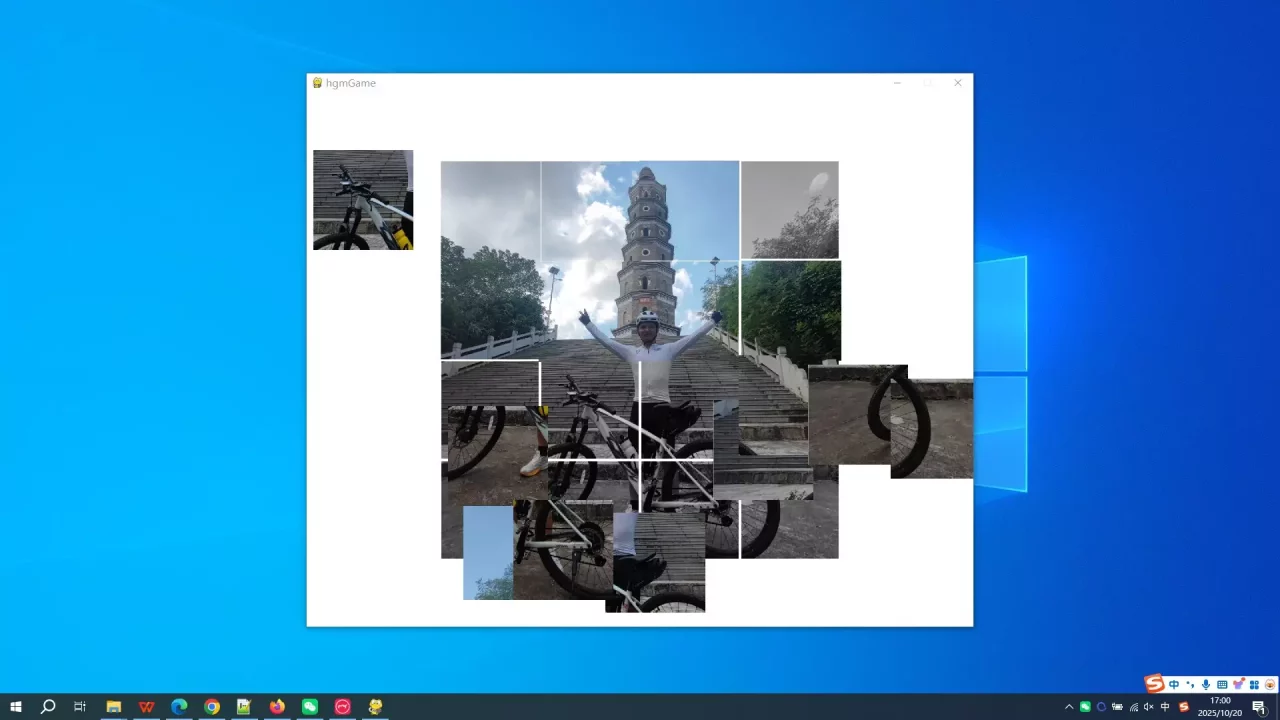Click the hgmGame frog taskbar icon
This screenshot has height=720, width=1280.
pos(375,707)
